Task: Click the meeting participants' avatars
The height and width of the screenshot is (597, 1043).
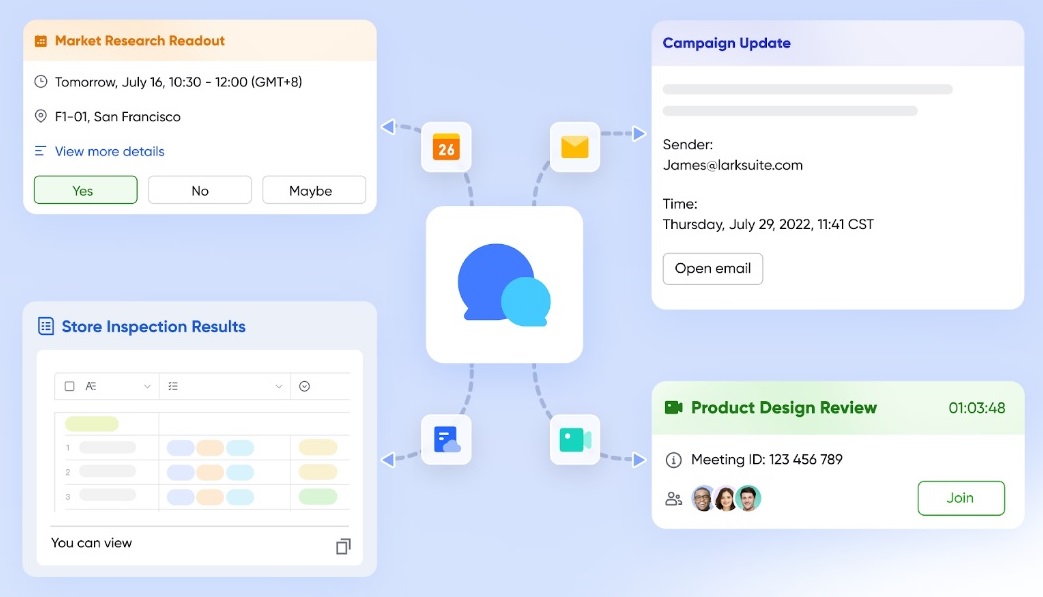Action: [x=726, y=498]
